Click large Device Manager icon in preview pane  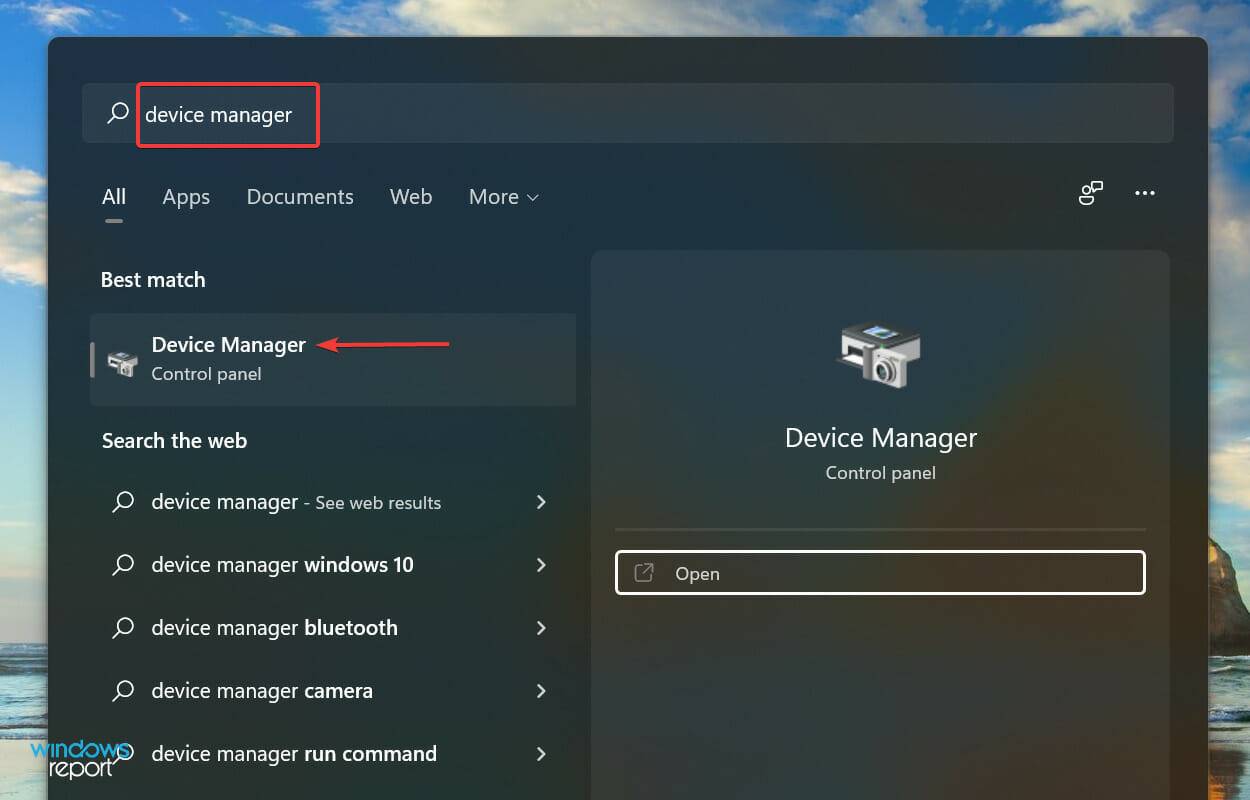[879, 354]
